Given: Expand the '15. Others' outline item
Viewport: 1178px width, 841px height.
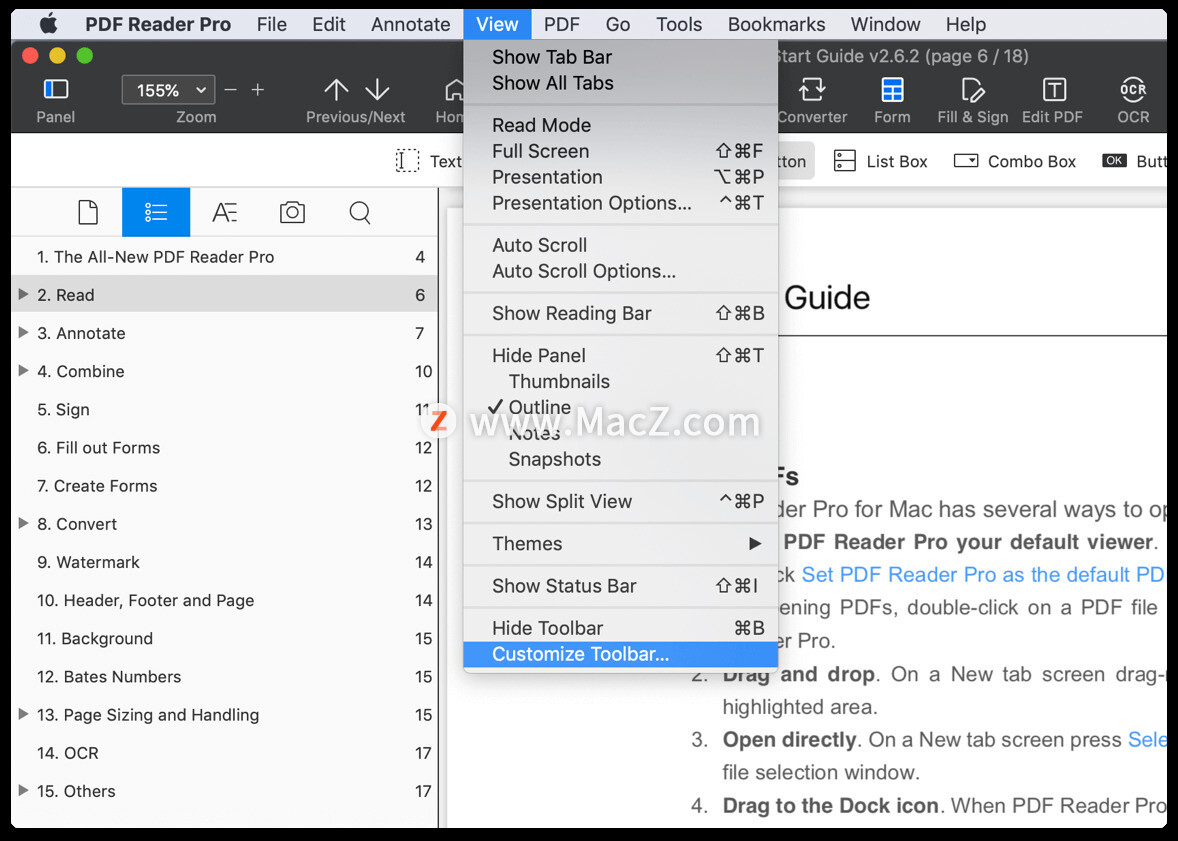Looking at the screenshot, I should pyautogui.click(x=23, y=790).
